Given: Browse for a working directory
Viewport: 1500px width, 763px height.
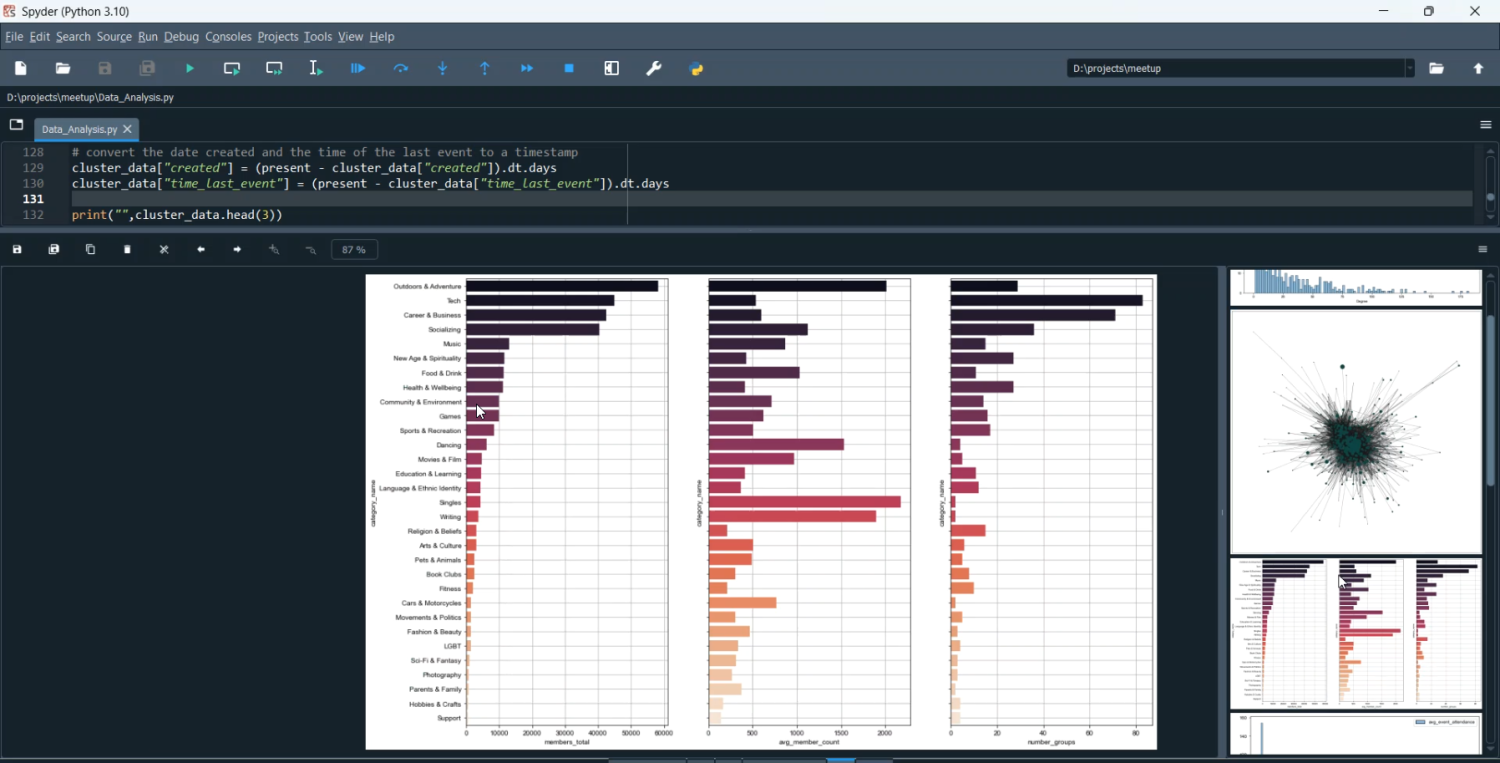Looking at the screenshot, I should coord(1437,69).
